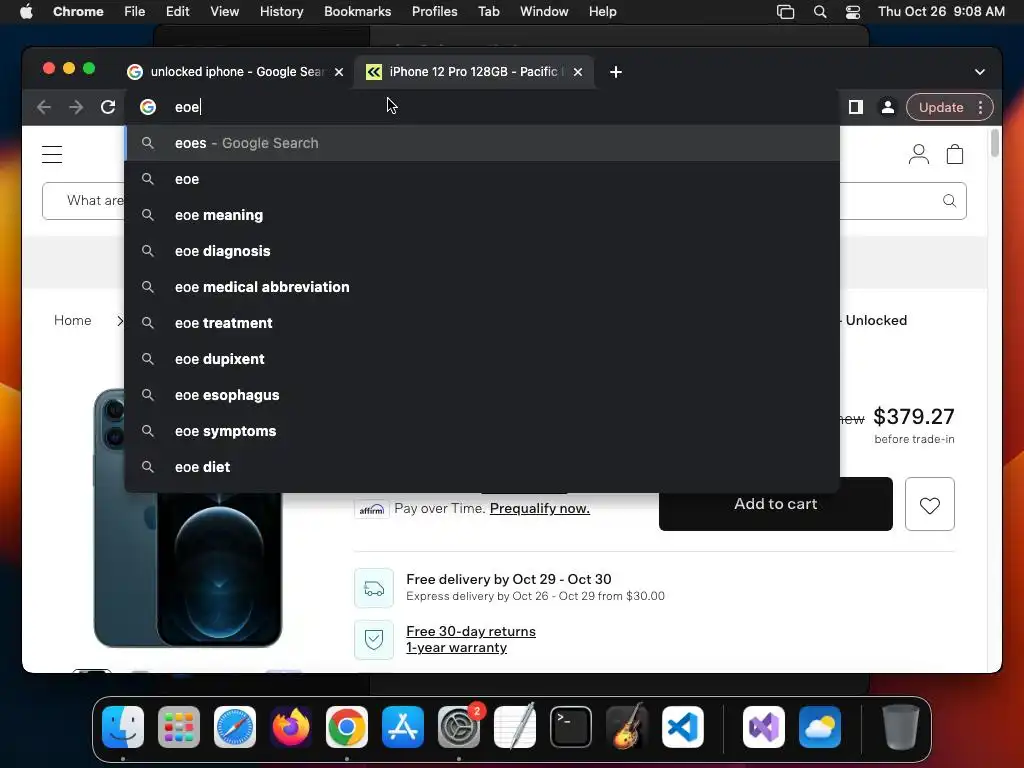This screenshot has height=768, width=1024.
Task: Click the Add to cart button
Action: [x=776, y=504]
